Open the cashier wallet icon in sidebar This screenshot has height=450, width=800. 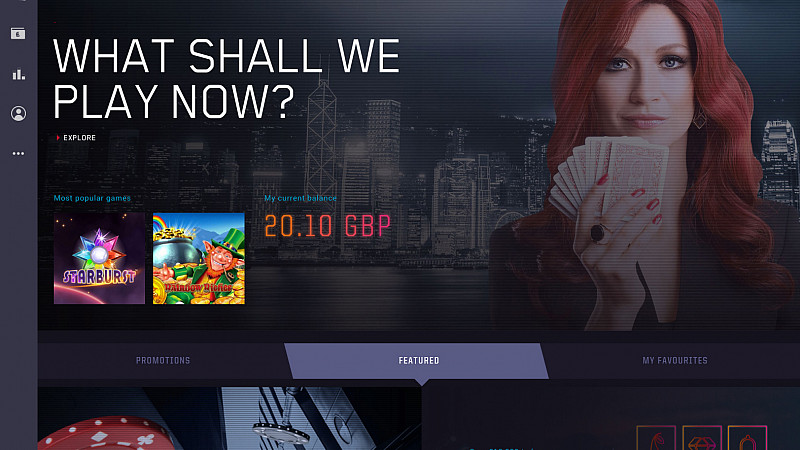18,34
